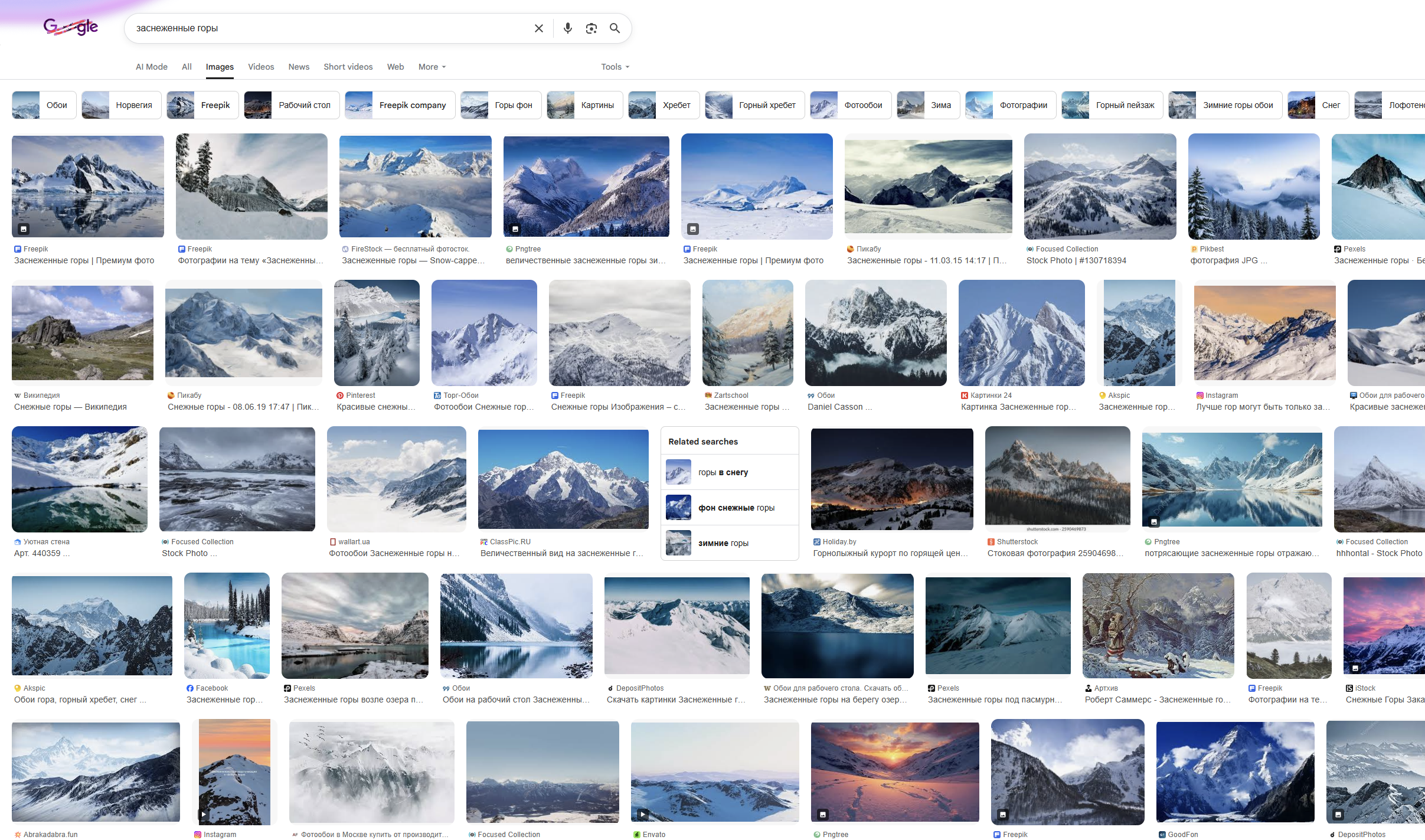Open the Shutterstock stock photo thumbnail
Screen dimensions: 1425x840
point(1057,478)
